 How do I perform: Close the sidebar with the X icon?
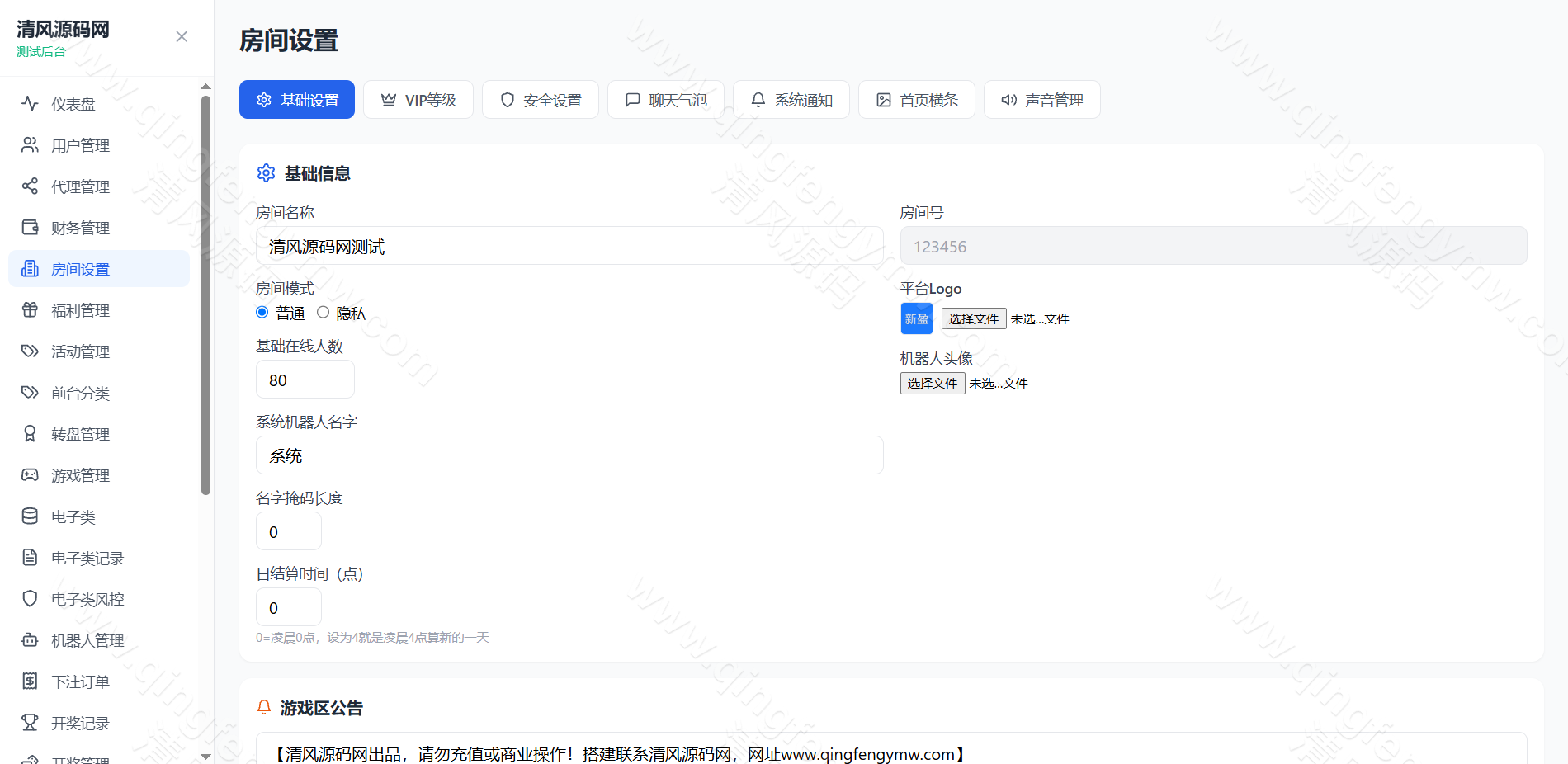[182, 37]
